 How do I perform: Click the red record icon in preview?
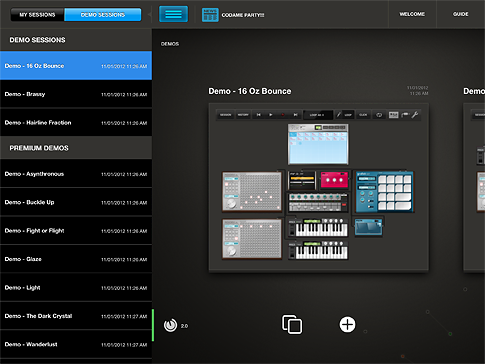(x=283, y=115)
